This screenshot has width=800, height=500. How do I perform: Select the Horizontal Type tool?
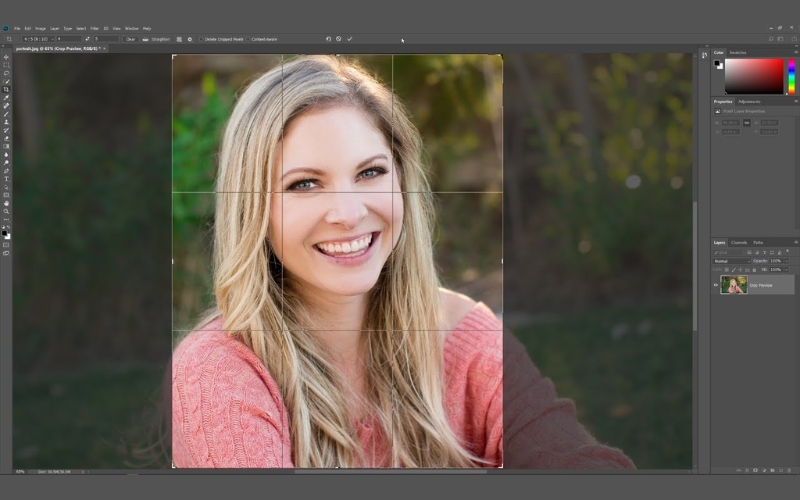[6, 179]
